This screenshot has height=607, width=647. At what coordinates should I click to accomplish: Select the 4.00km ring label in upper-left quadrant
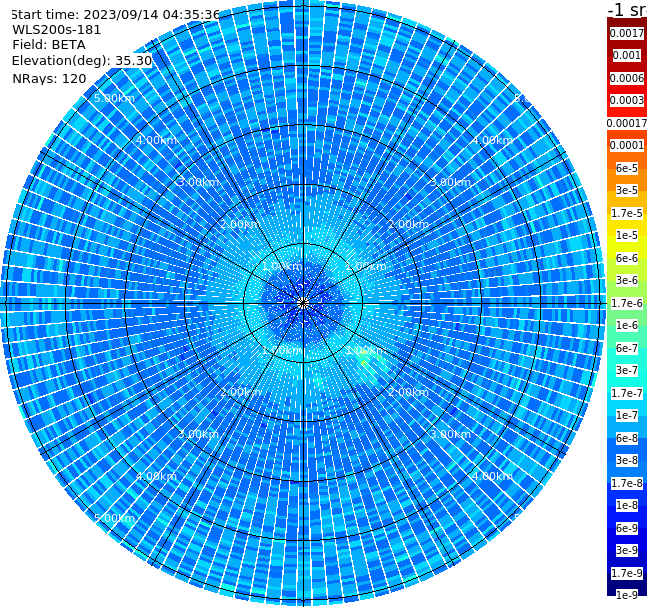(156, 140)
